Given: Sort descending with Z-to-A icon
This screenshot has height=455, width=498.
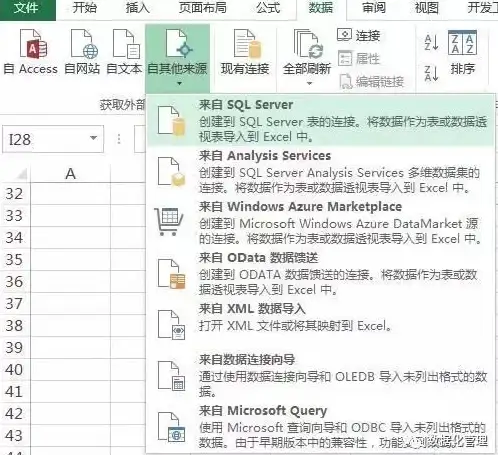Looking at the screenshot, I should 431,73.
